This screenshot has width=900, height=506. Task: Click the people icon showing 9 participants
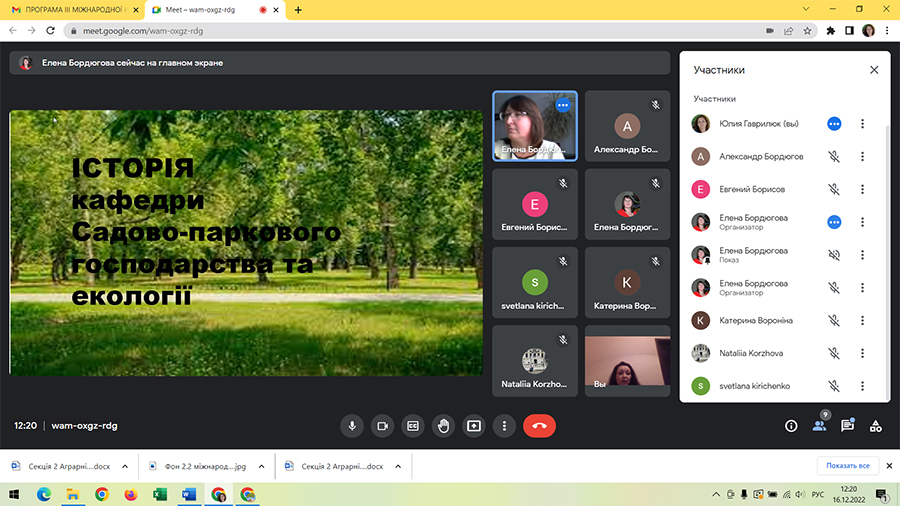pos(819,425)
